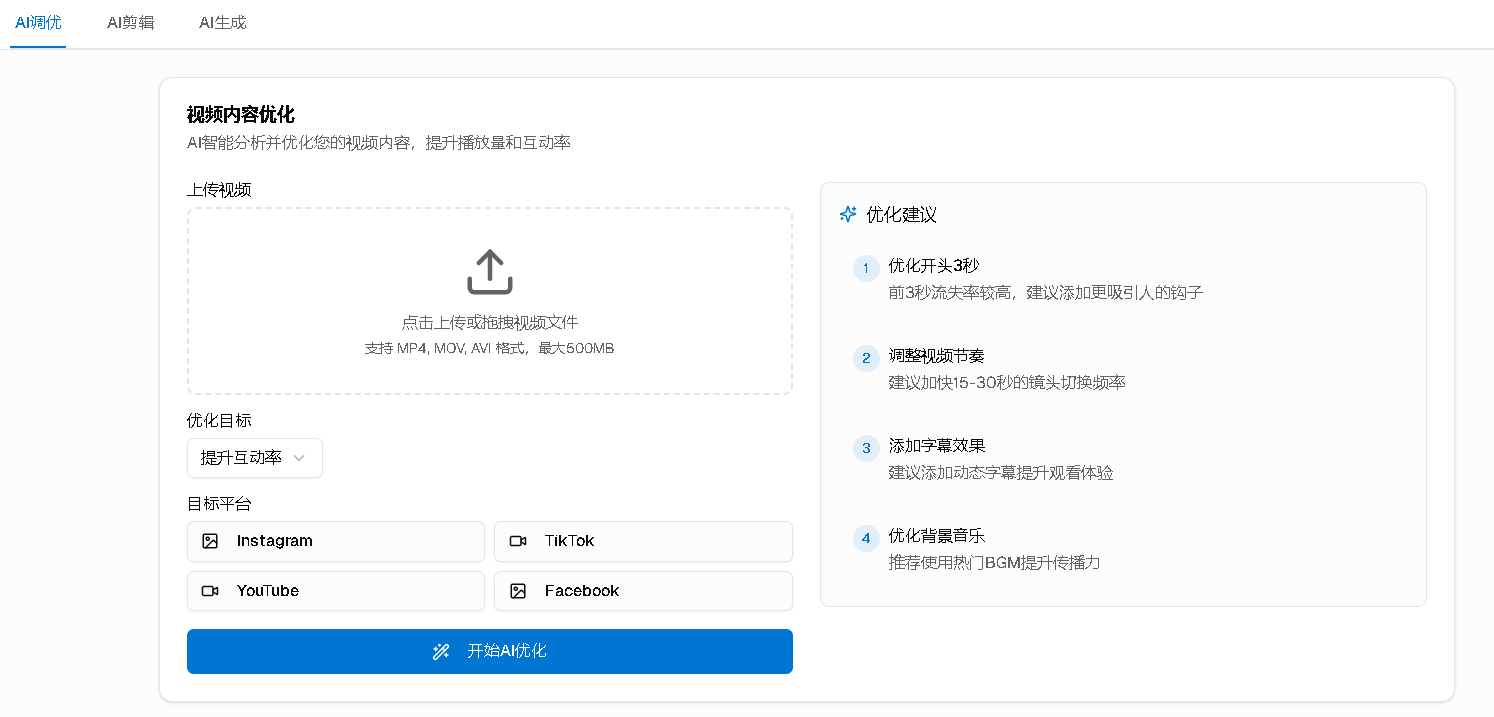Click the sparkle icon beside 优化建议

tap(848, 214)
